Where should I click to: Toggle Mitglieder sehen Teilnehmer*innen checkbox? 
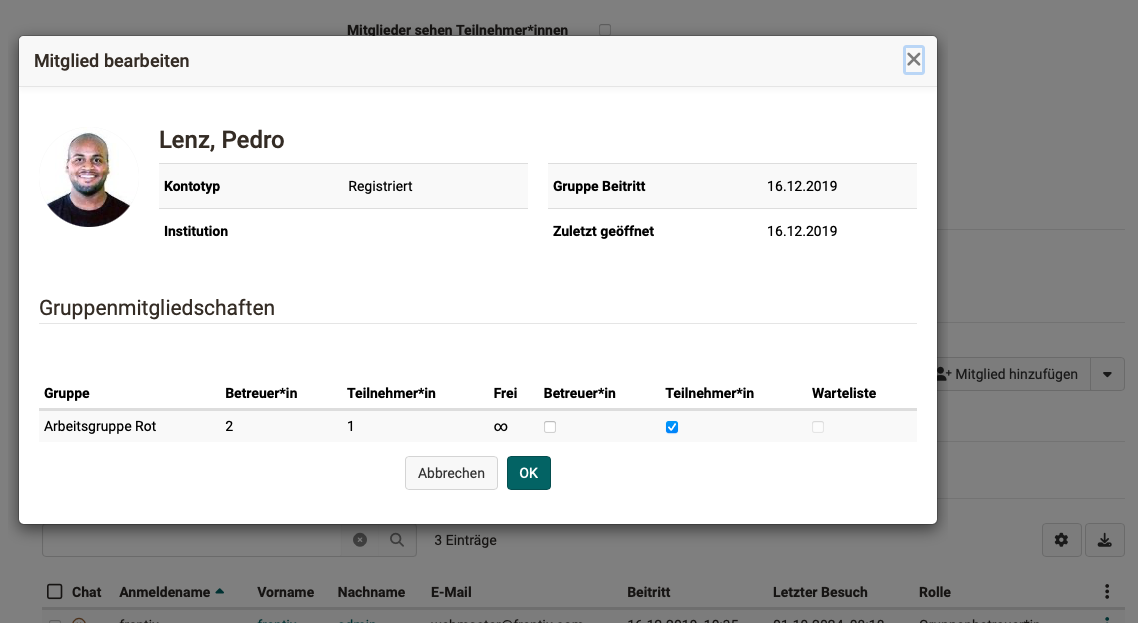(x=604, y=30)
